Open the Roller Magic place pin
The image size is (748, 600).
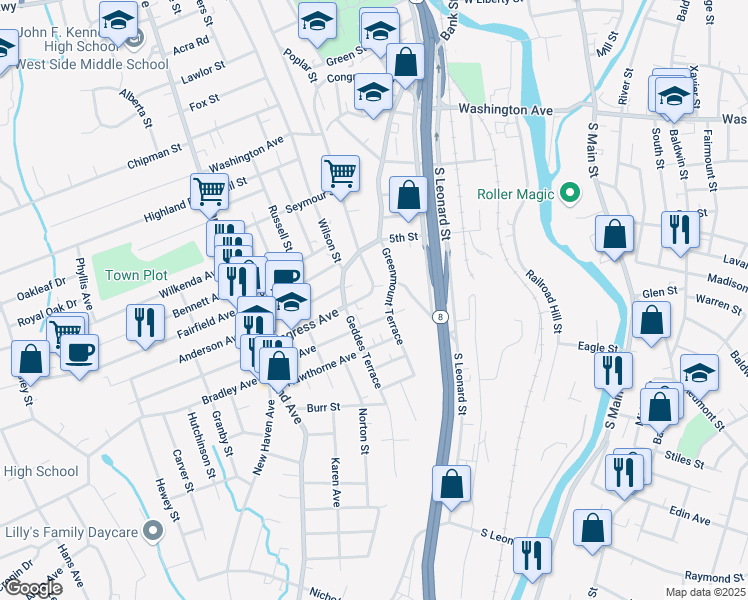coord(570,194)
